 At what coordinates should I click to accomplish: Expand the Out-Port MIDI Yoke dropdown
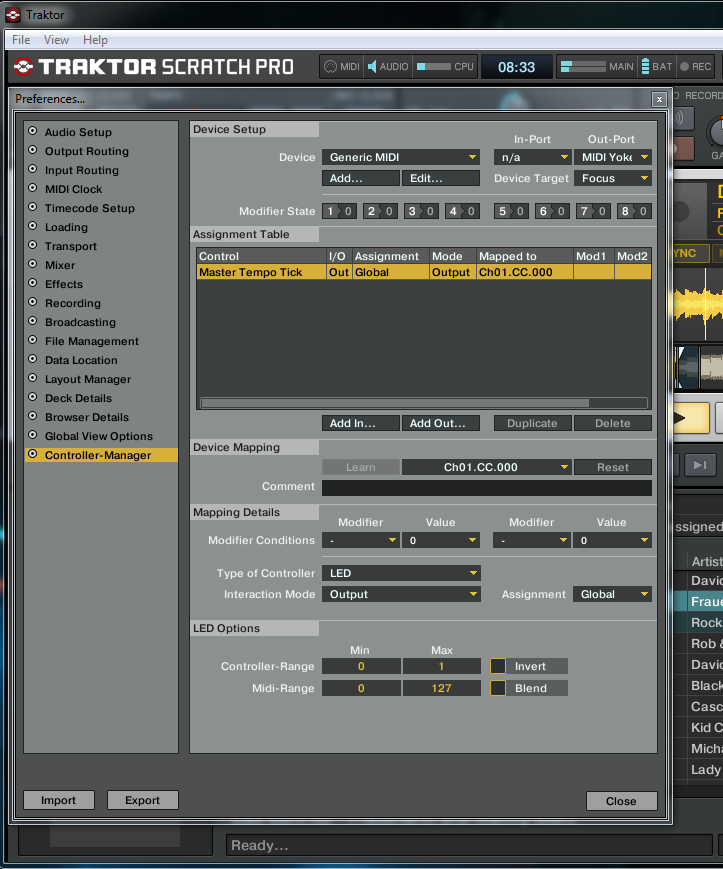(613, 157)
